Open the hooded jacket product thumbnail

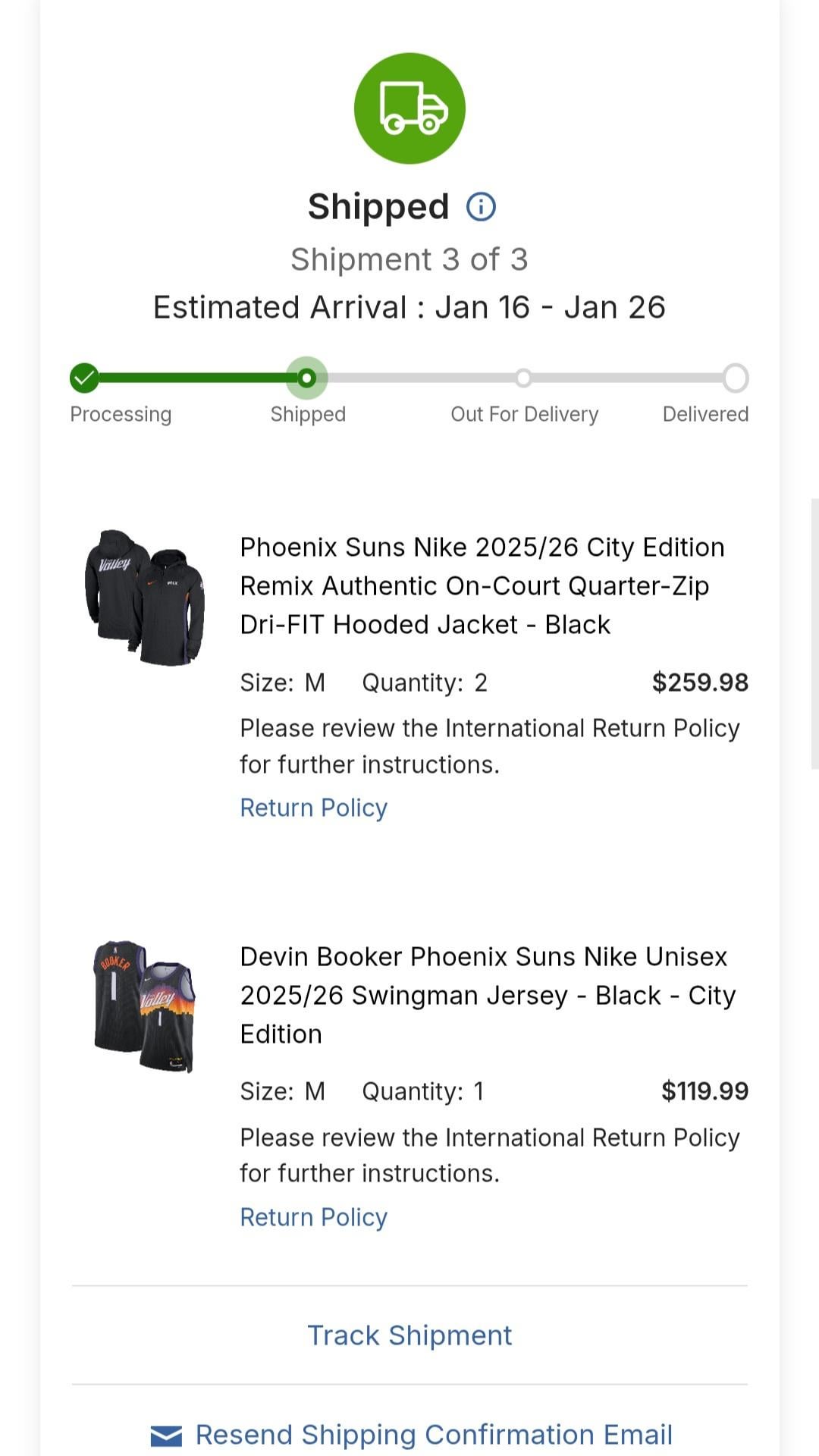tap(144, 598)
